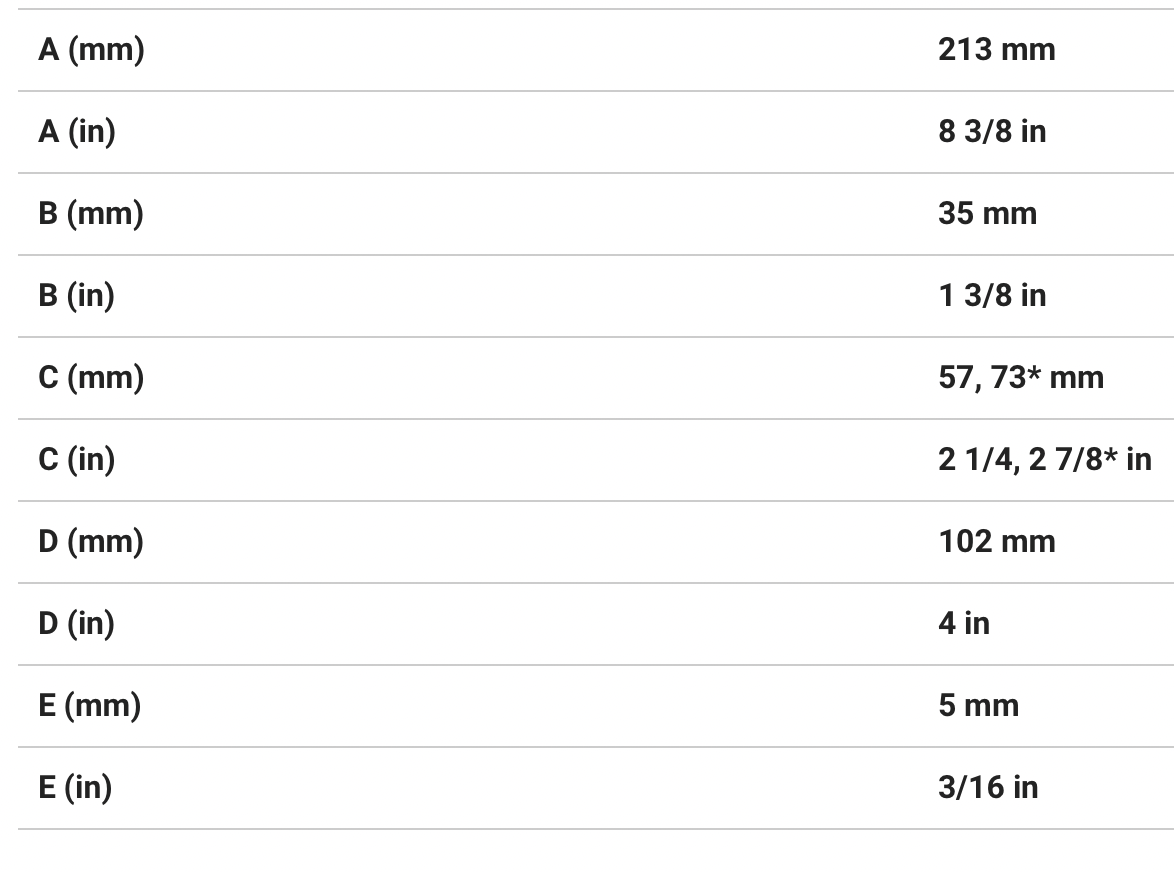Select the '213 mm' value
Image resolution: width=1174 pixels, height=872 pixels.
tap(996, 50)
